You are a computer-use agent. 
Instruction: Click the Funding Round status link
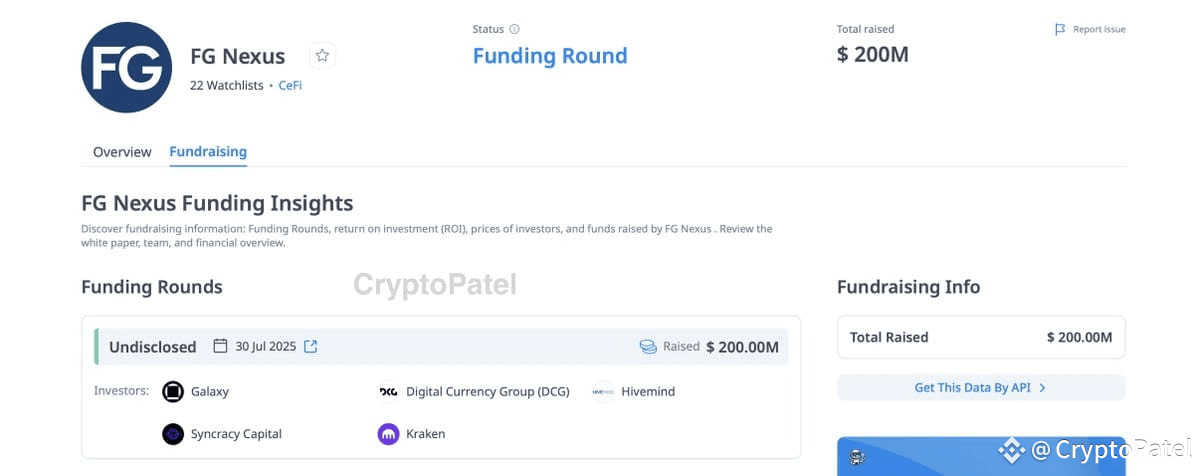(550, 56)
